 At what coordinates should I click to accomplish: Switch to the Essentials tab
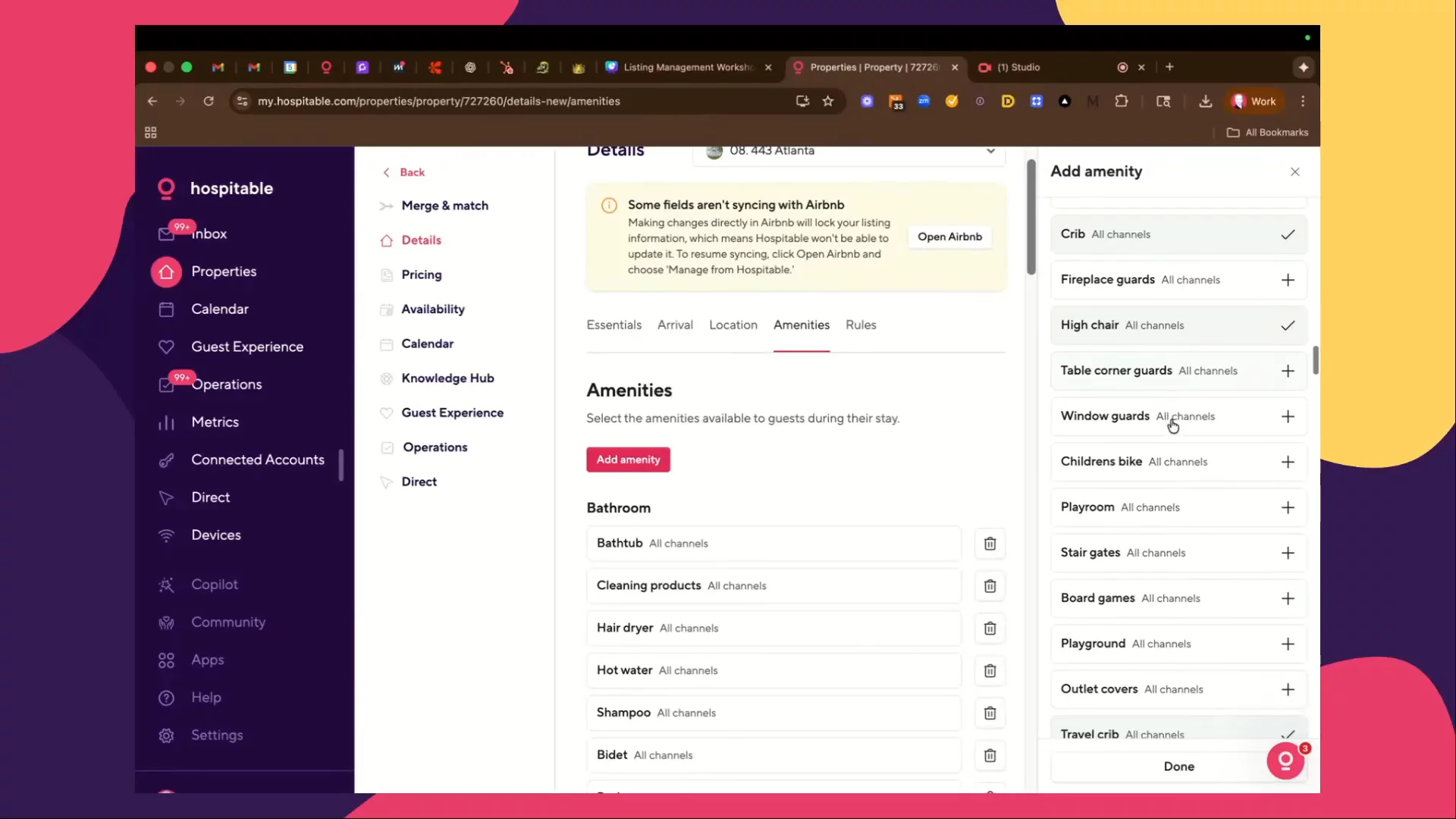point(613,325)
